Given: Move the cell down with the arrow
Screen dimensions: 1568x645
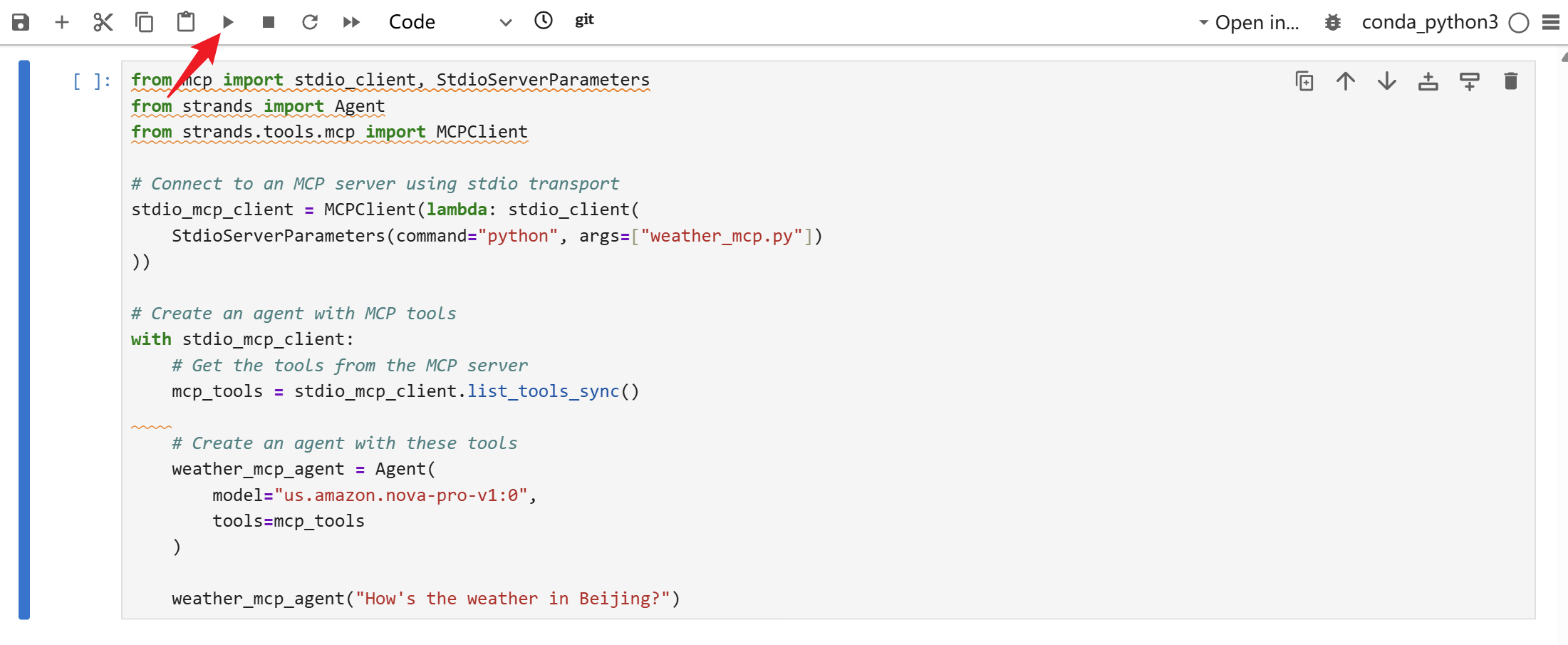Looking at the screenshot, I should coord(1387,81).
